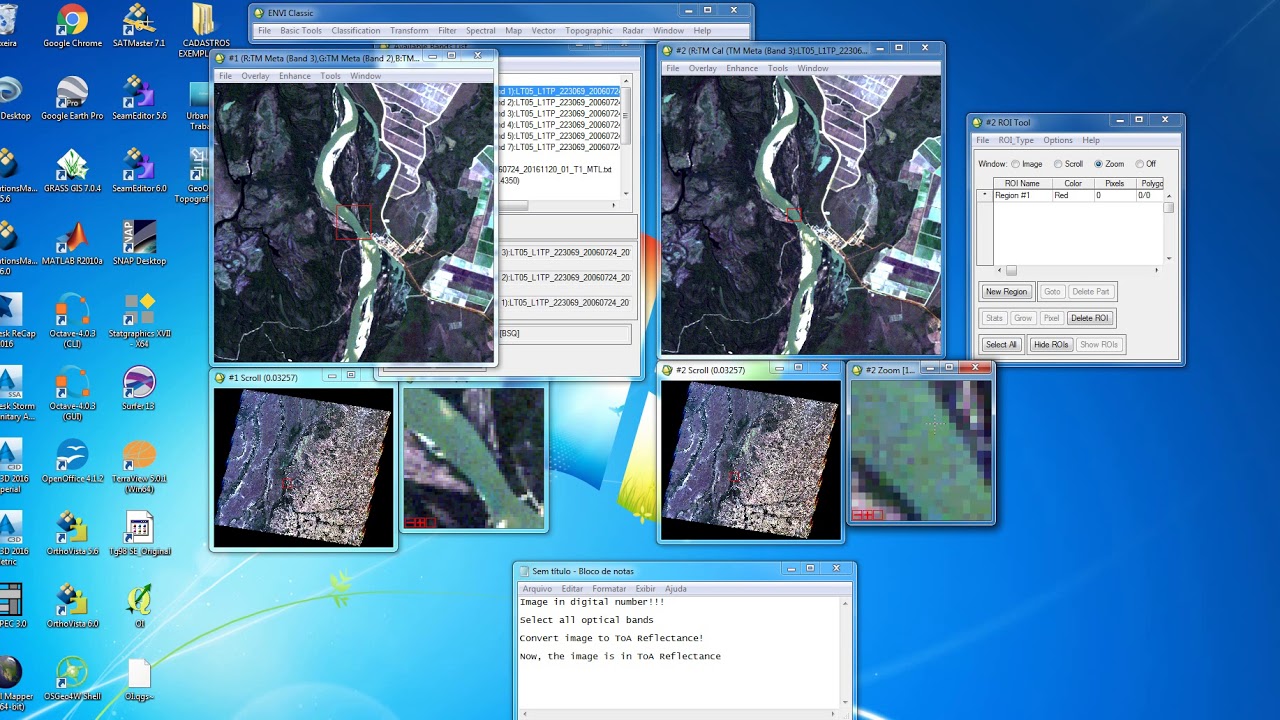Image resolution: width=1280 pixels, height=720 pixels.
Task: Open ROI_Type menu in ROI Tool
Action: tap(1016, 140)
